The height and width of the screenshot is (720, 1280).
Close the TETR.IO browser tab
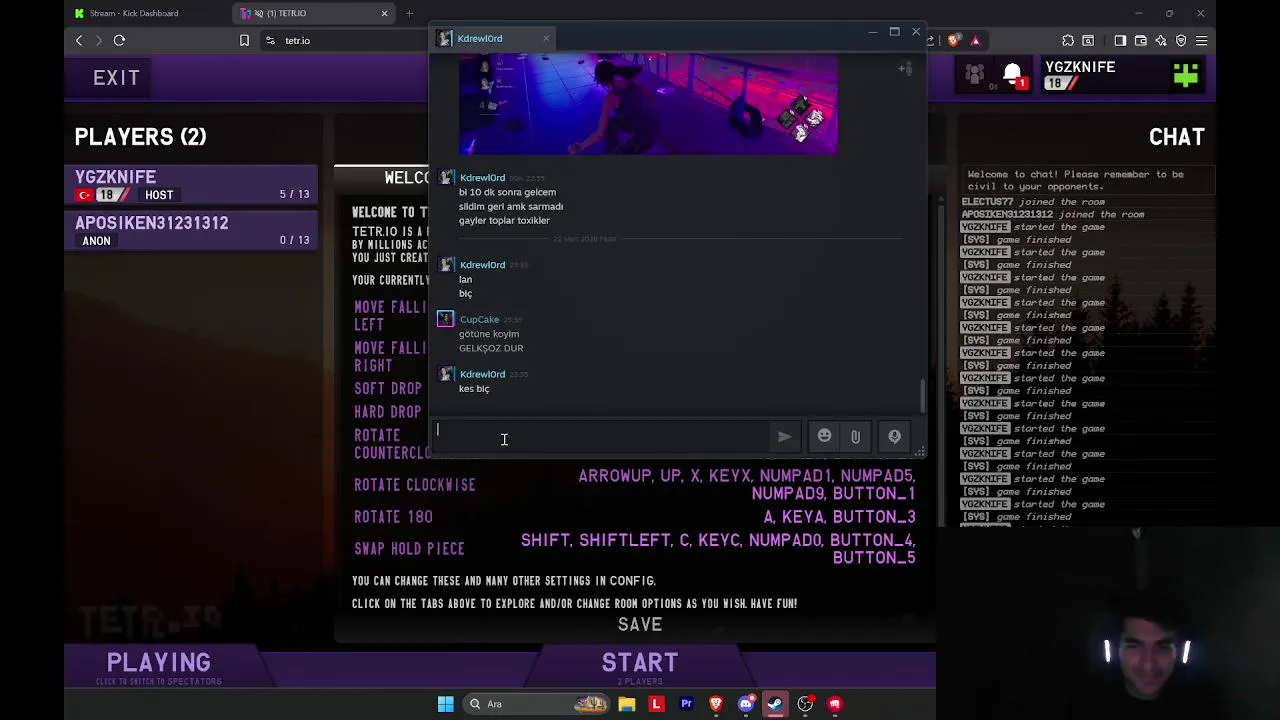pos(384,13)
